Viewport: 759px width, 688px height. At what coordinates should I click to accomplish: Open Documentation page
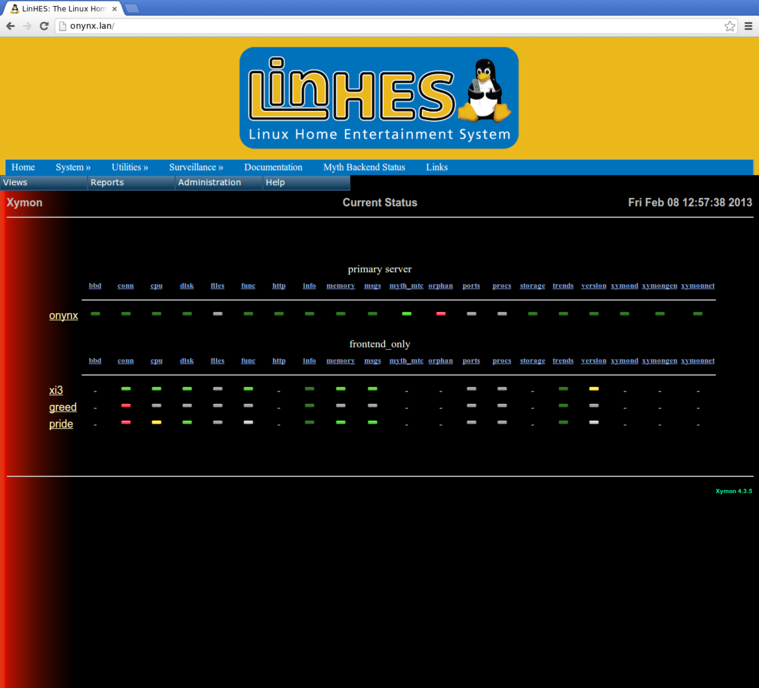[273, 167]
